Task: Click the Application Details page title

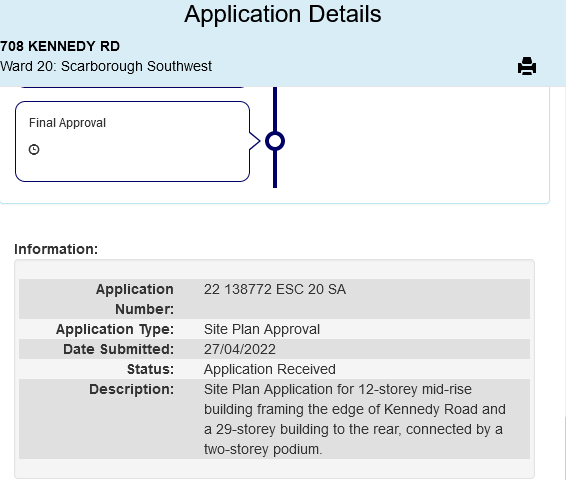Action: click(x=283, y=14)
